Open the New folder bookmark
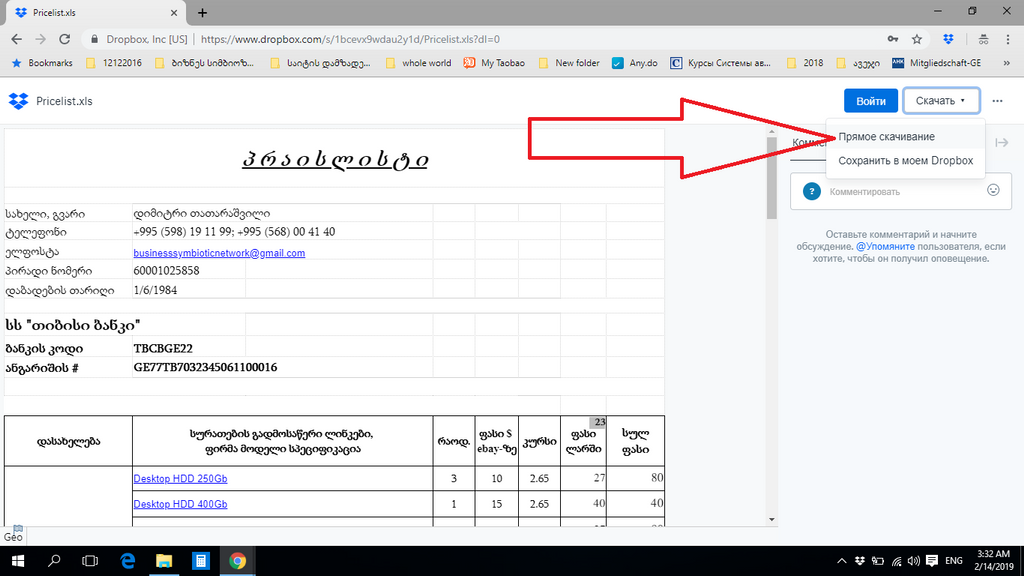The width and height of the screenshot is (1024, 576). 569,63
